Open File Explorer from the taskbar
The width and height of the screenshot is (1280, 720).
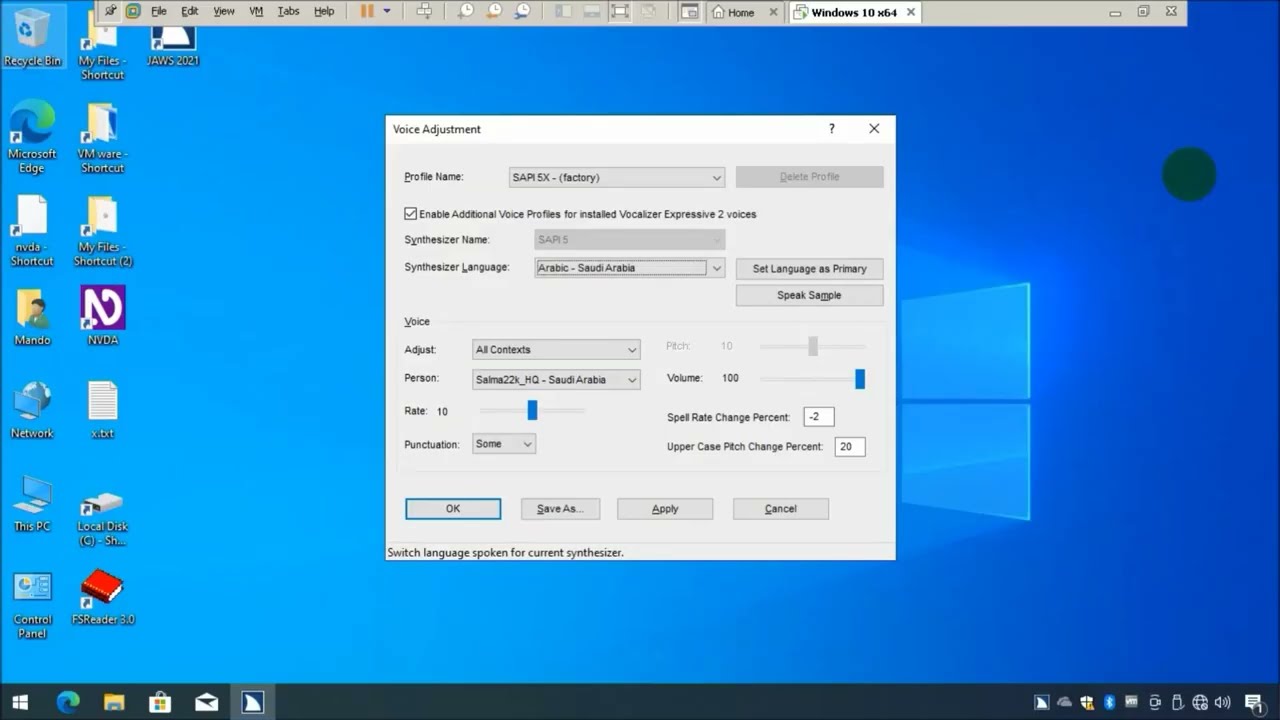(113, 702)
